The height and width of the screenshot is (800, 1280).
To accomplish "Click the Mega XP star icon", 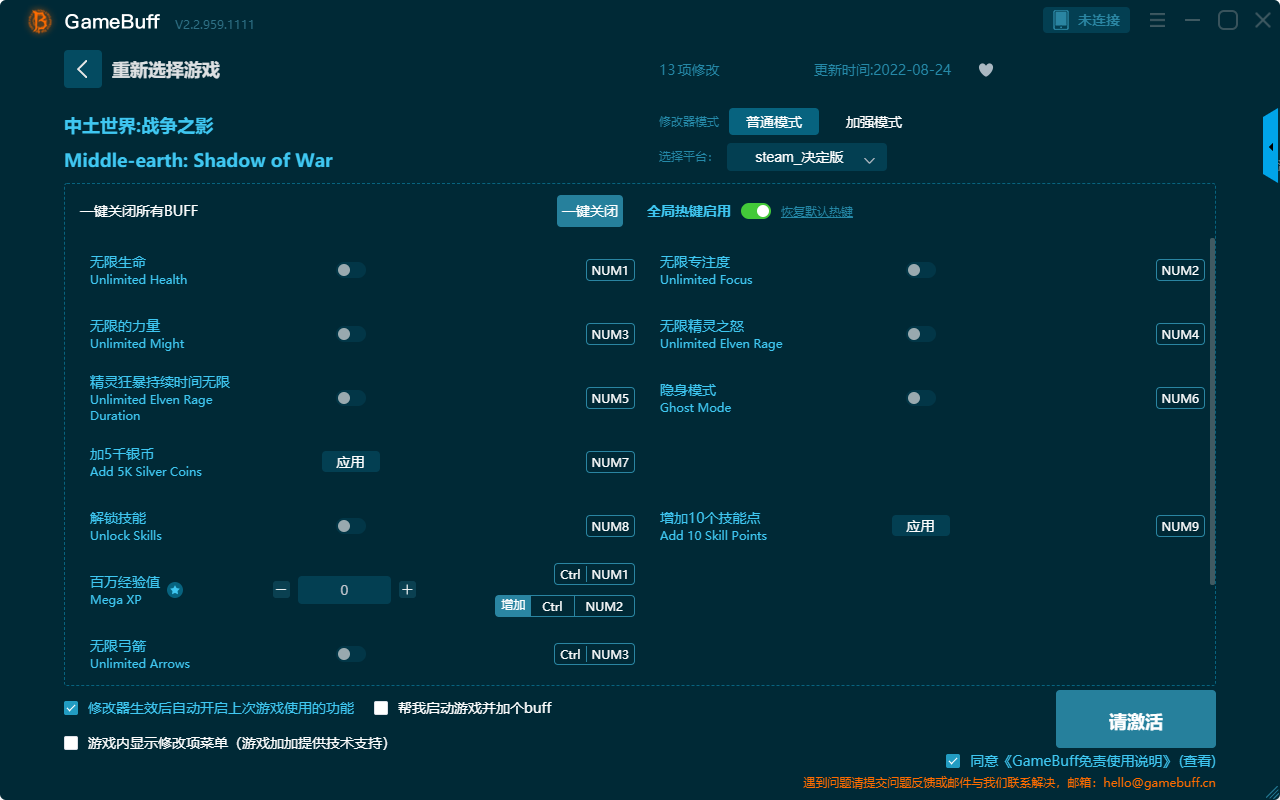I will click(x=175, y=590).
